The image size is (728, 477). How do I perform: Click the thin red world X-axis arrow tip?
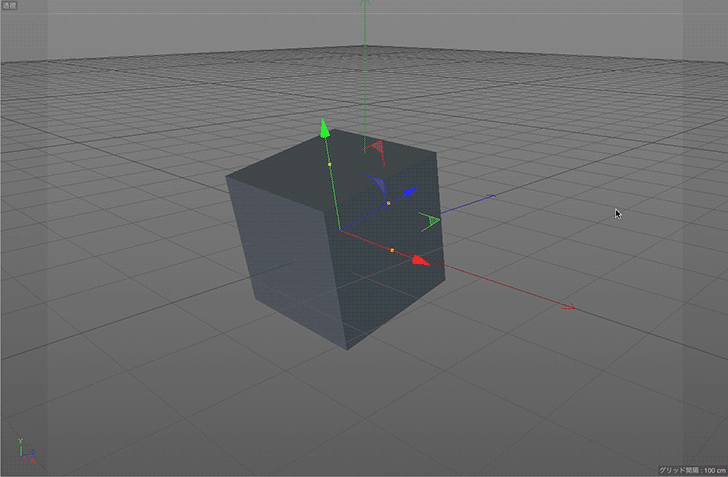(x=569, y=307)
